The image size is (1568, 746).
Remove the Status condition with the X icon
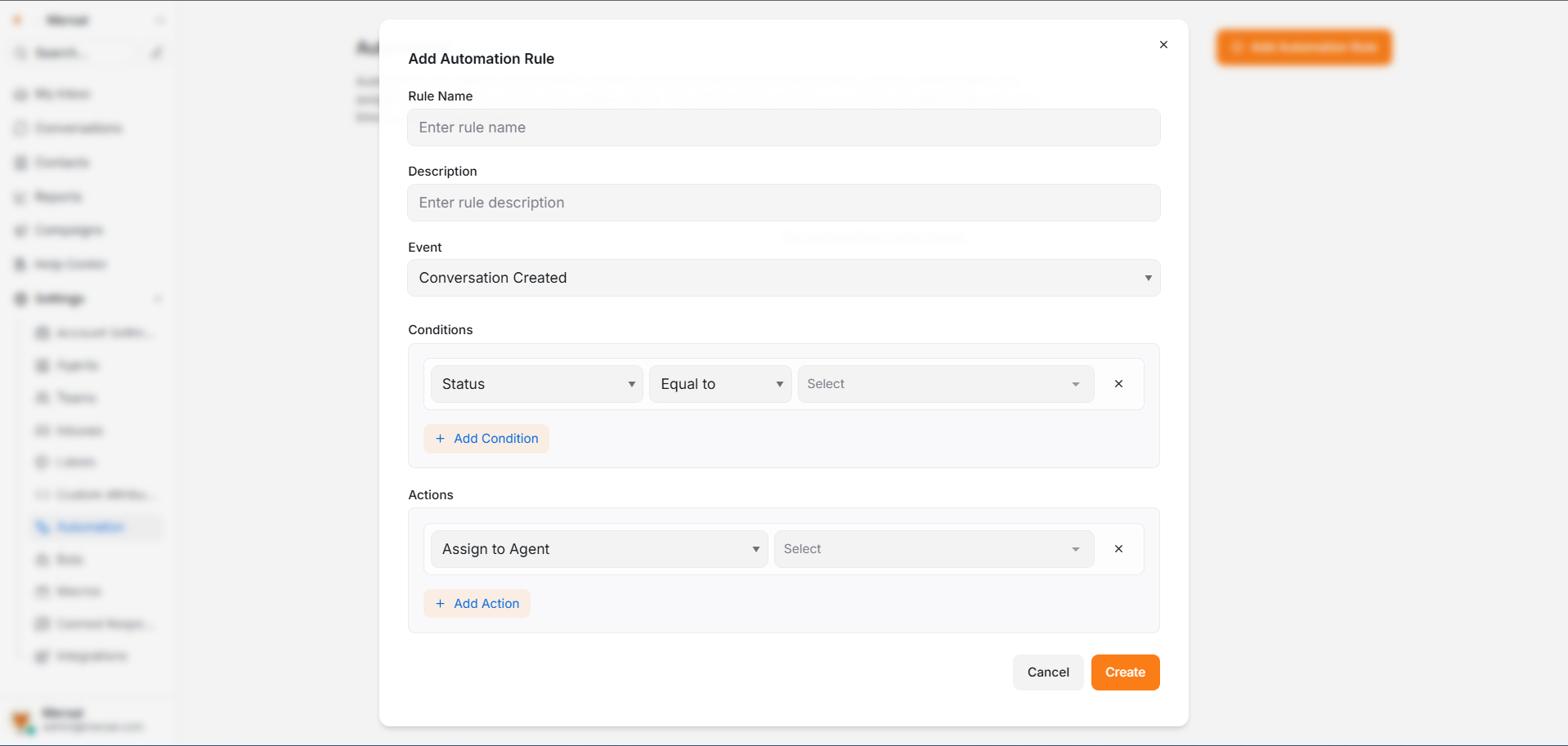pos(1118,383)
